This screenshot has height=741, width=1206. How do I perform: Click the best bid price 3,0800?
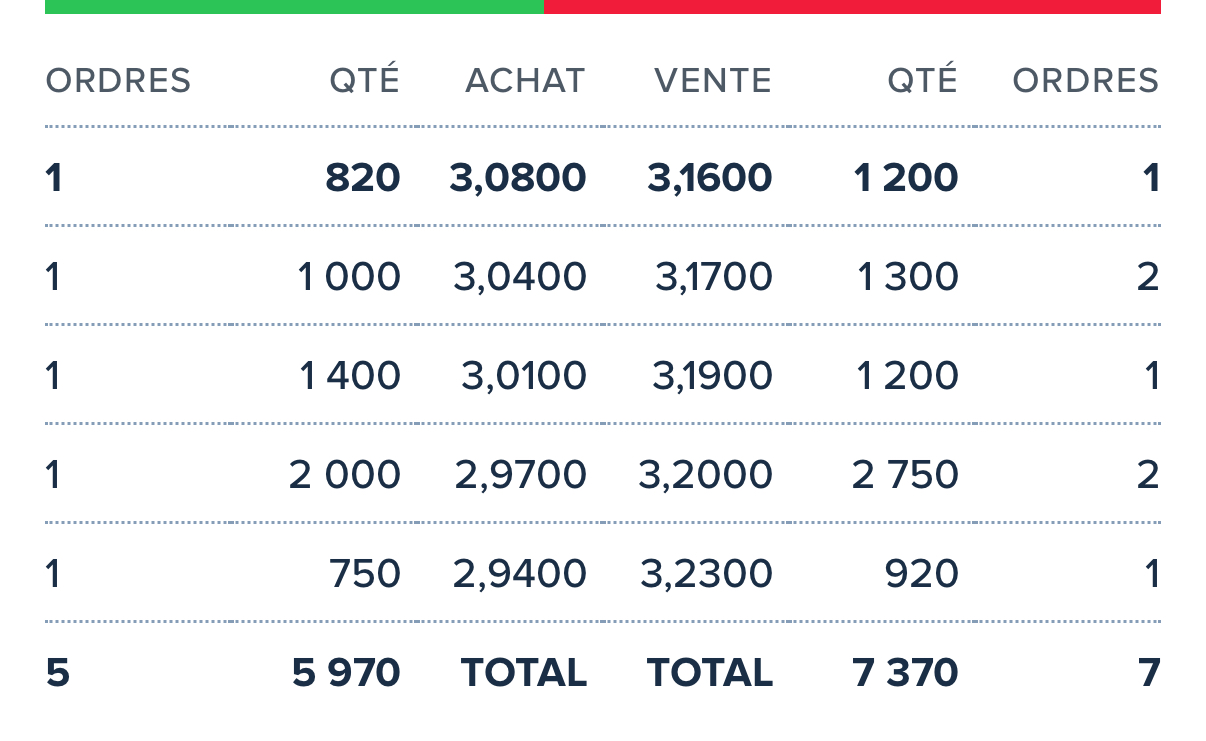518,178
